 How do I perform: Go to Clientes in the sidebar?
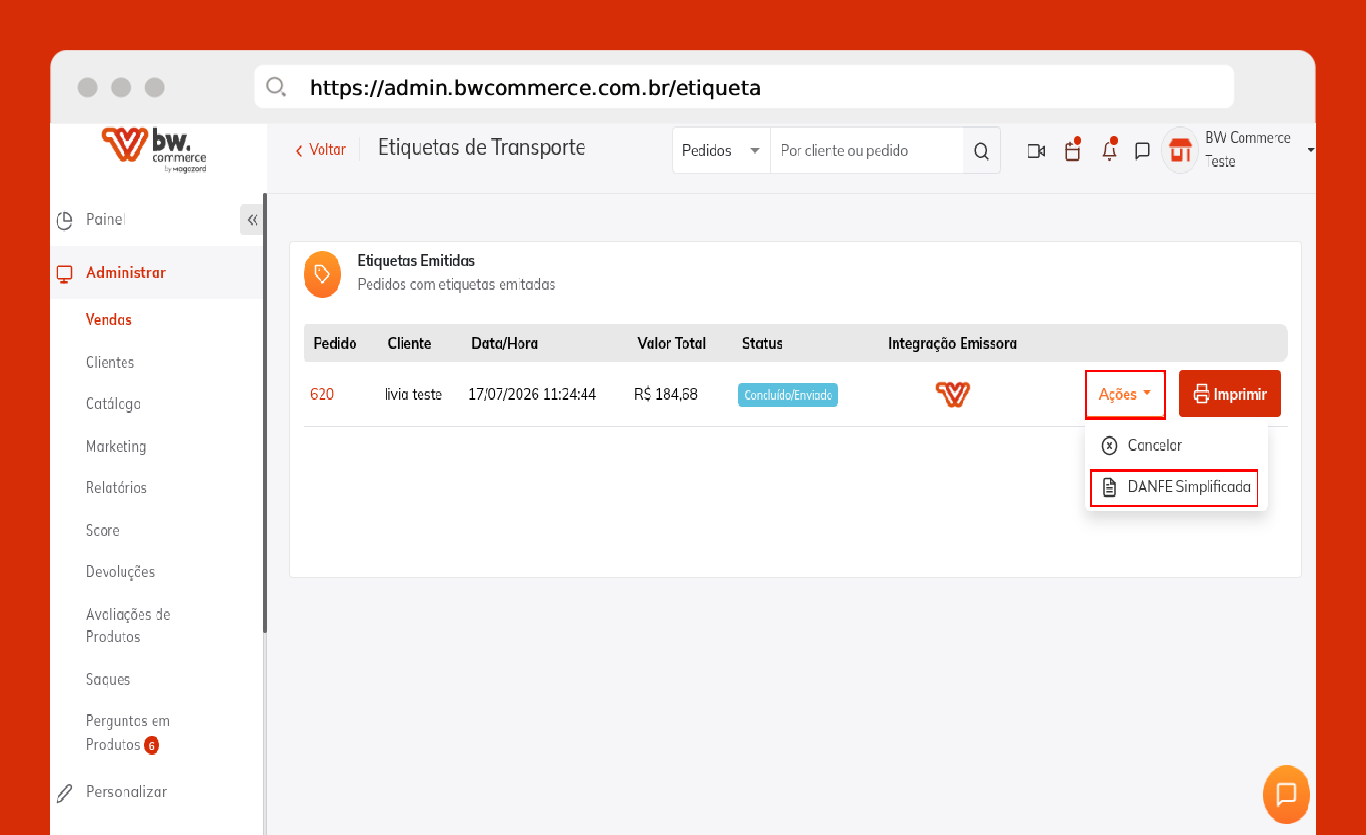[x=110, y=363]
